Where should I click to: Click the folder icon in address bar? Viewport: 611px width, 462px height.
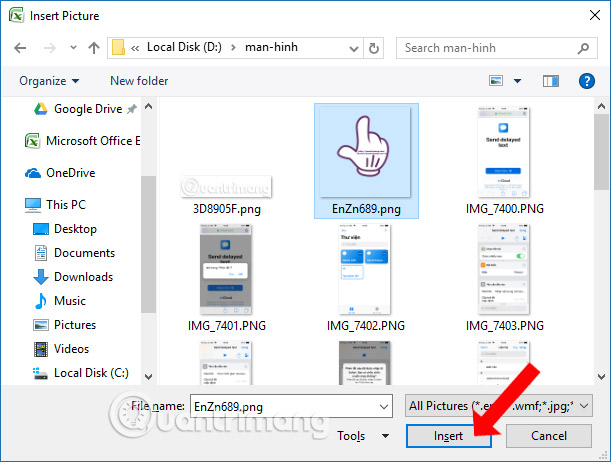click(118, 48)
